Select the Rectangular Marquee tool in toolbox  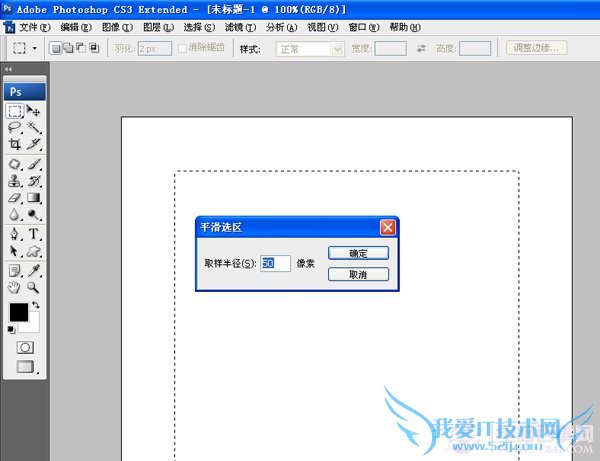(15, 111)
